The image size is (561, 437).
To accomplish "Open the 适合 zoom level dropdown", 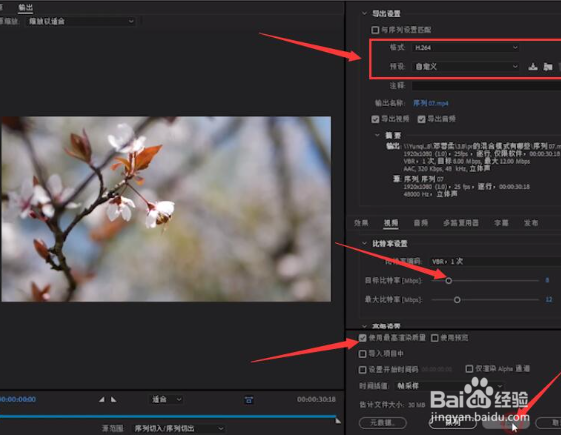I will click(167, 399).
